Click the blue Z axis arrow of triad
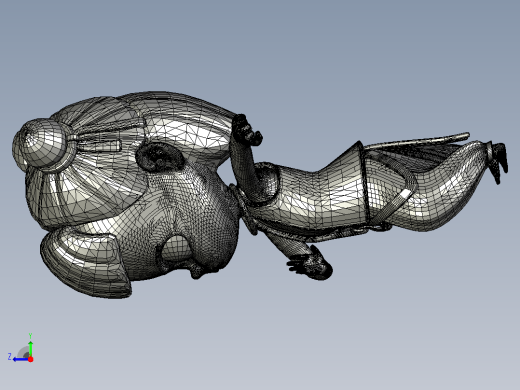 pyautogui.click(x=21, y=359)
